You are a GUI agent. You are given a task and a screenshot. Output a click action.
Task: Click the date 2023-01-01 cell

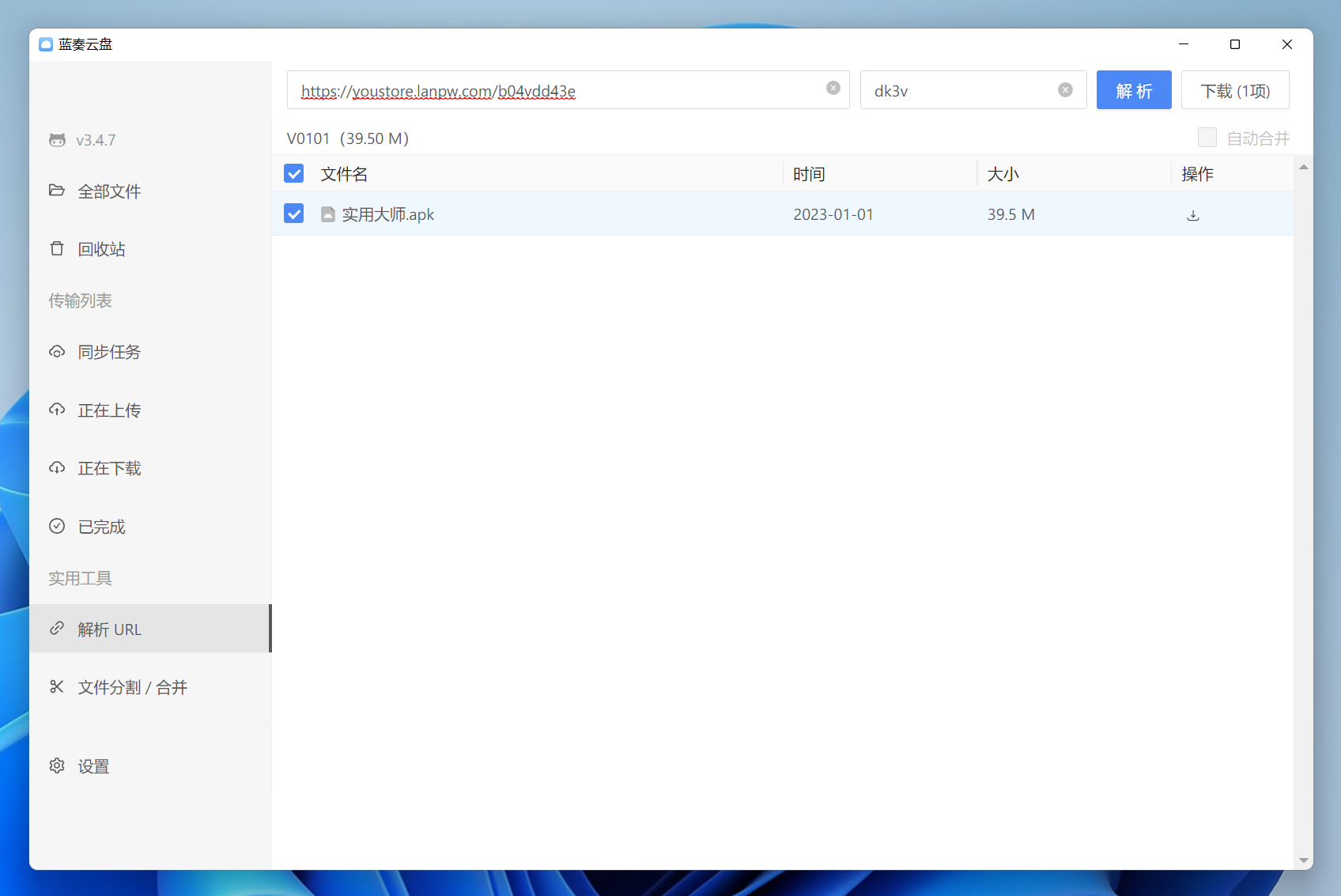pos(833,214)
